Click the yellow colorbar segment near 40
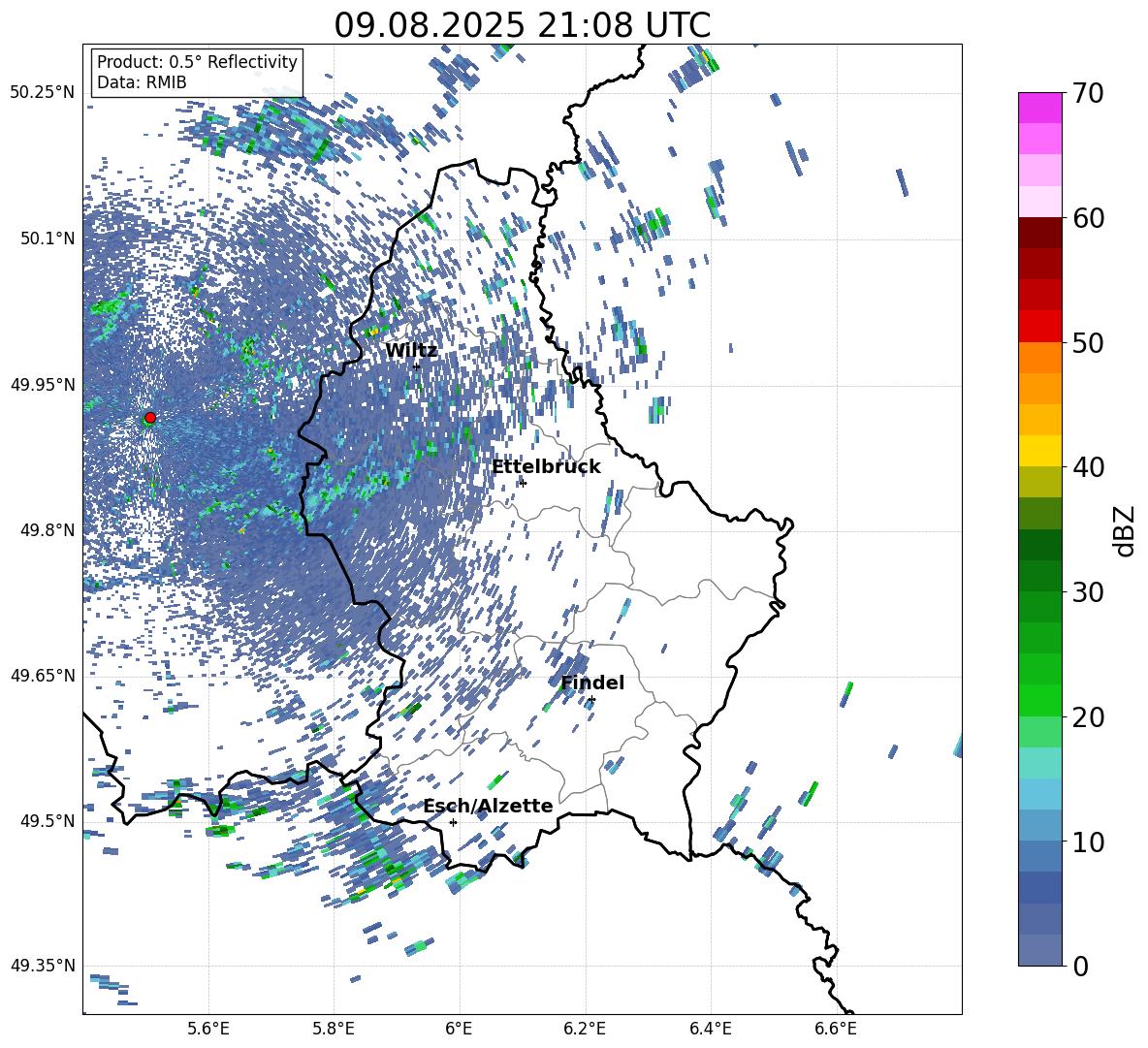The height and width of the screenshot is (1048, 1148). [1039, 451]
